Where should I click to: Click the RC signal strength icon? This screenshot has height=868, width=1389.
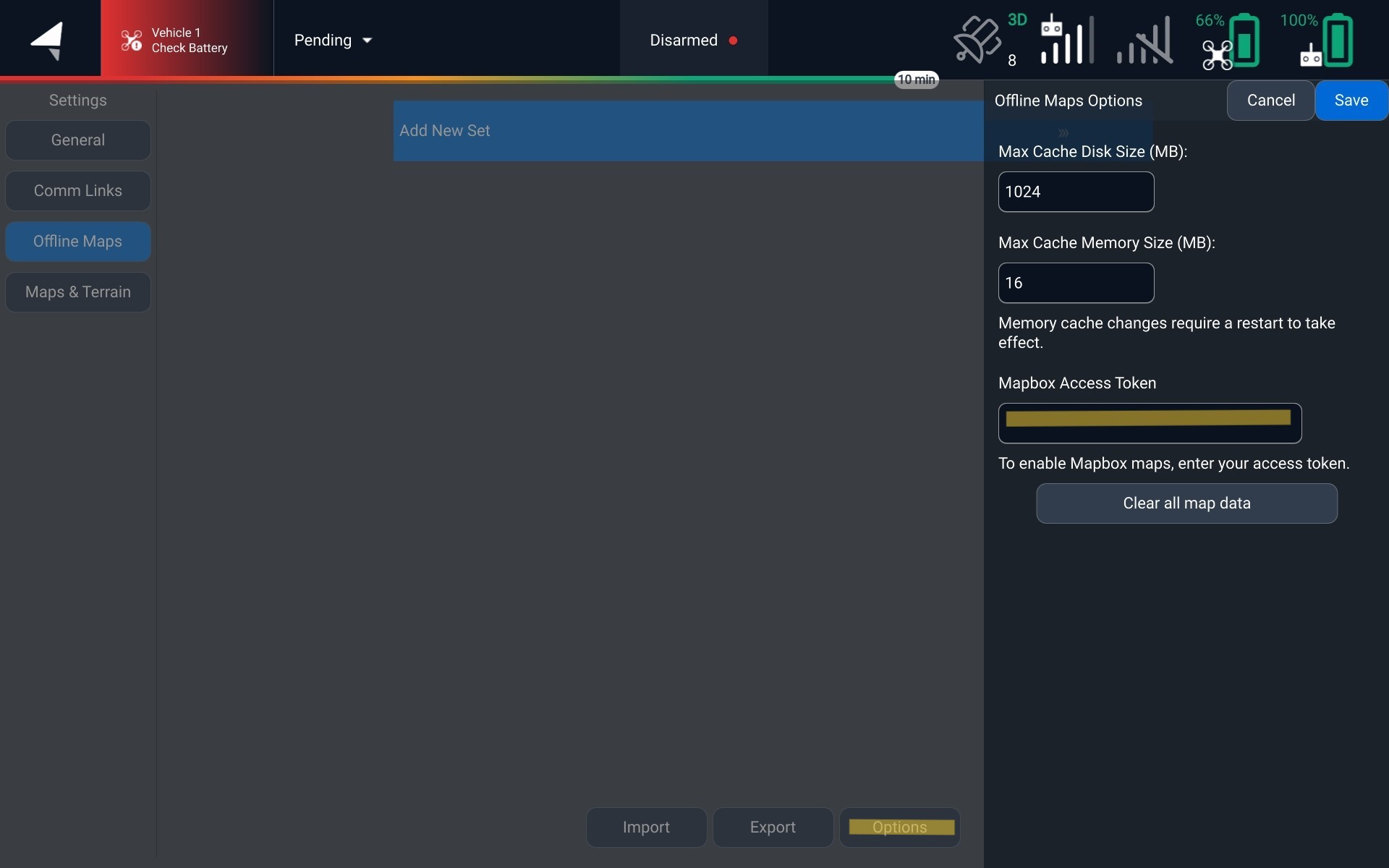tap(1066, 40)
